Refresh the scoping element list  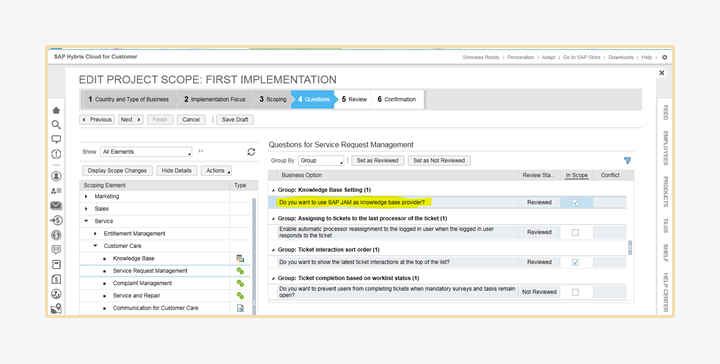(251, 151)
